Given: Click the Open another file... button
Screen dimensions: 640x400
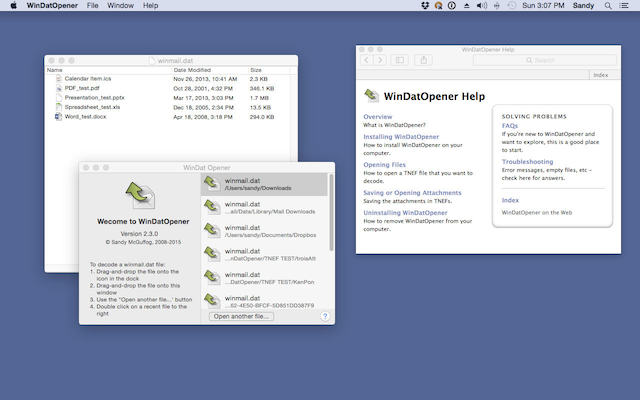Looking at the screenshot, I should 241,316.
